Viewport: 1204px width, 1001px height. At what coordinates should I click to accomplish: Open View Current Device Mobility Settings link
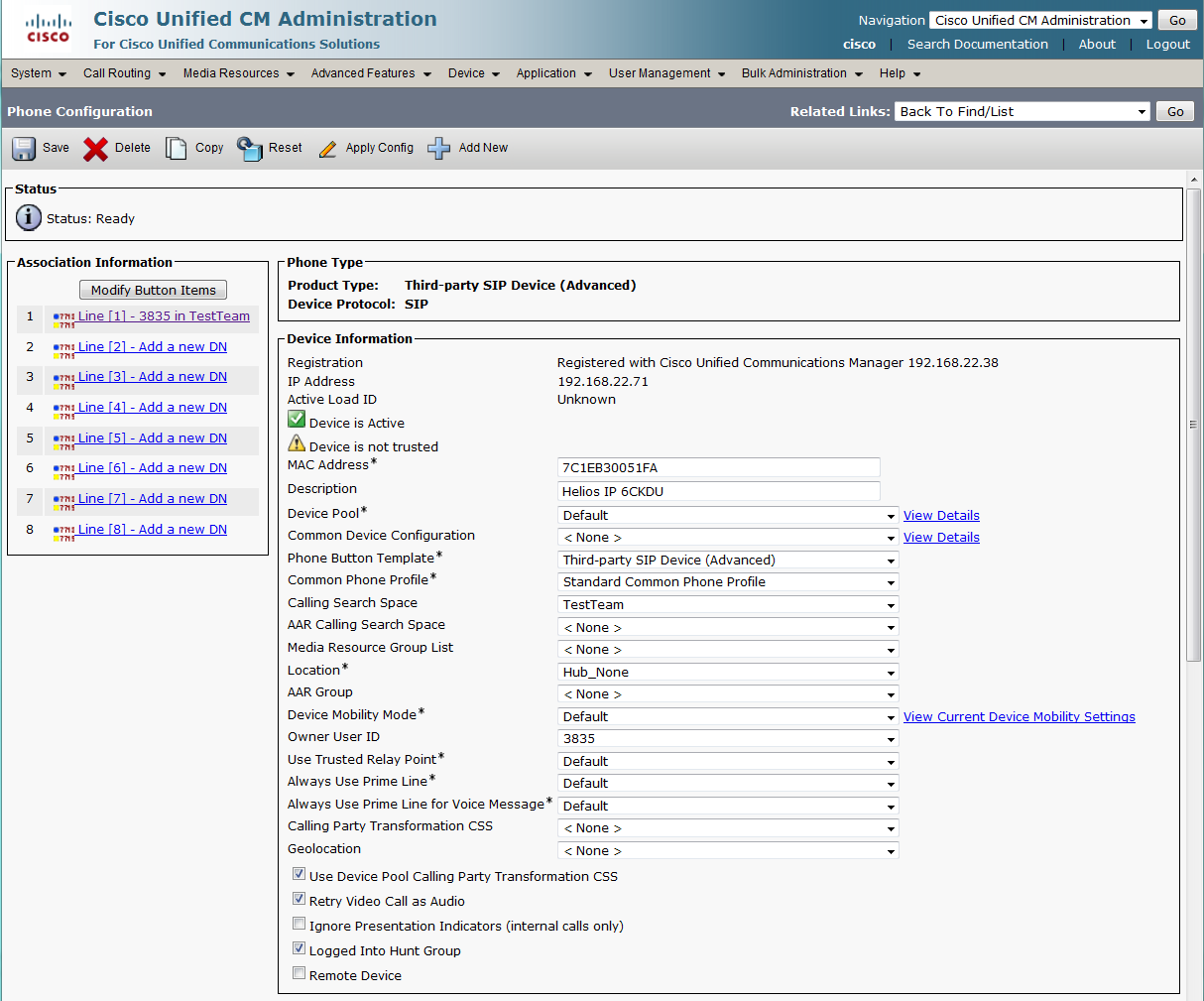[x=1019, y=717]
